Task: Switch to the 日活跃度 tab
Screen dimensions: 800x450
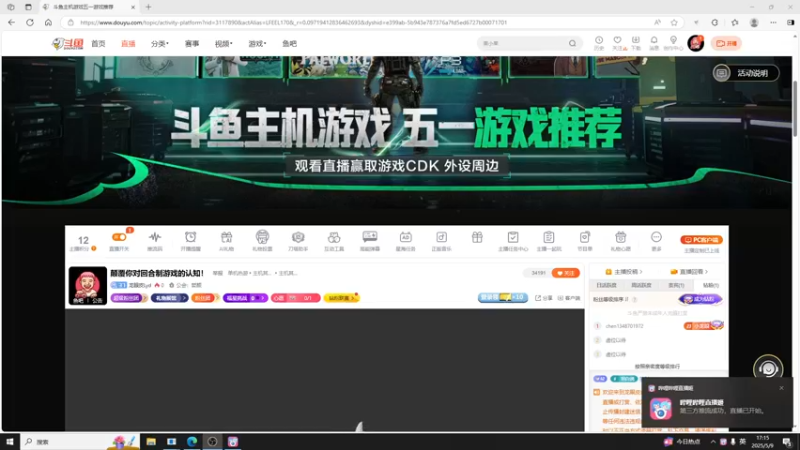Action: (x=607, y=285)
